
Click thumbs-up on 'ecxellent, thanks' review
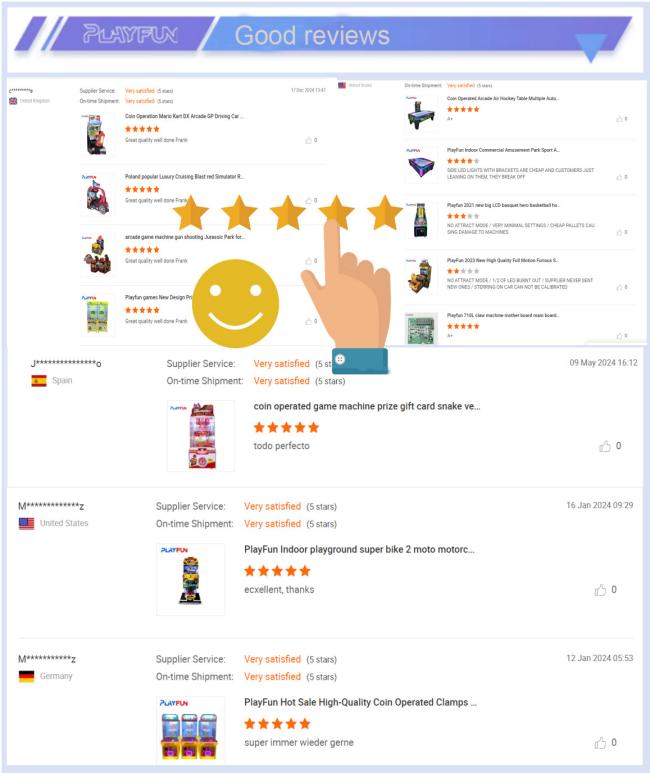click(600, 590)
